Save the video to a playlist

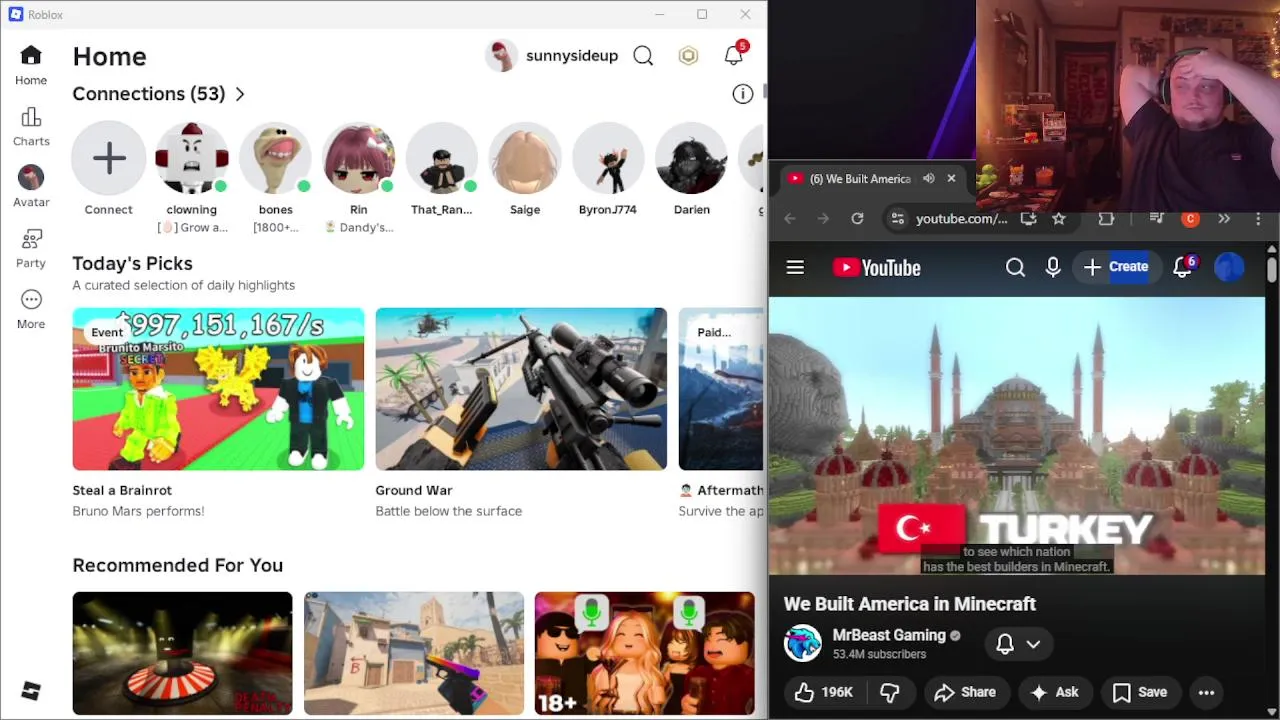pyautogui.click(x=1140, y=692)
